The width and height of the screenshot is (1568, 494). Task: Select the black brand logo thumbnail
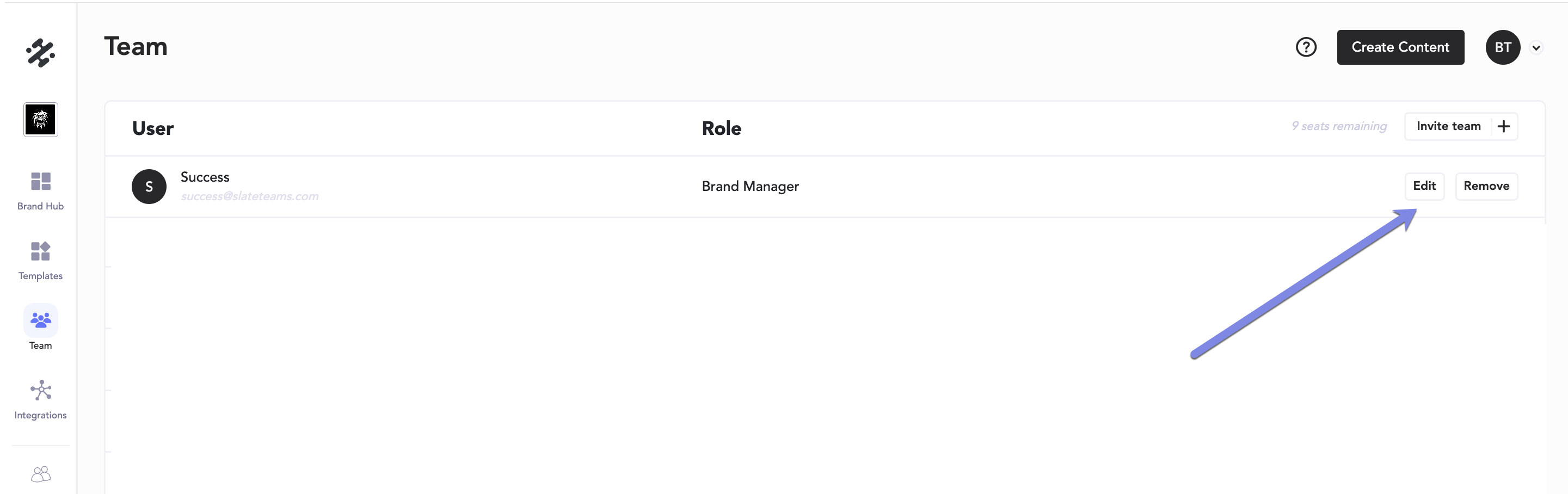40,119
